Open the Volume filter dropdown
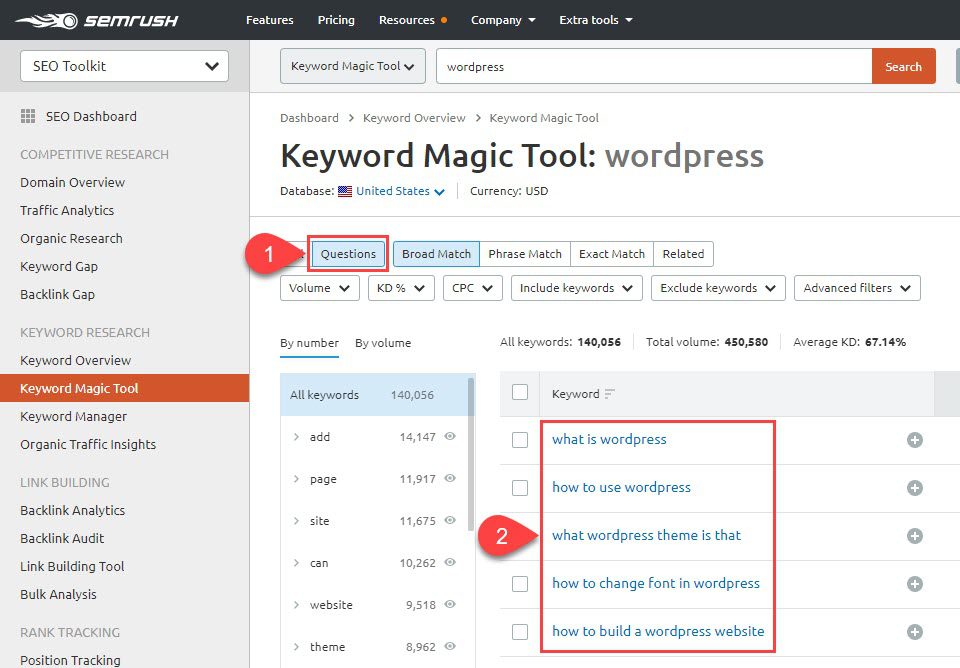Viewport: 960px width, 668px height. point(319,287)
